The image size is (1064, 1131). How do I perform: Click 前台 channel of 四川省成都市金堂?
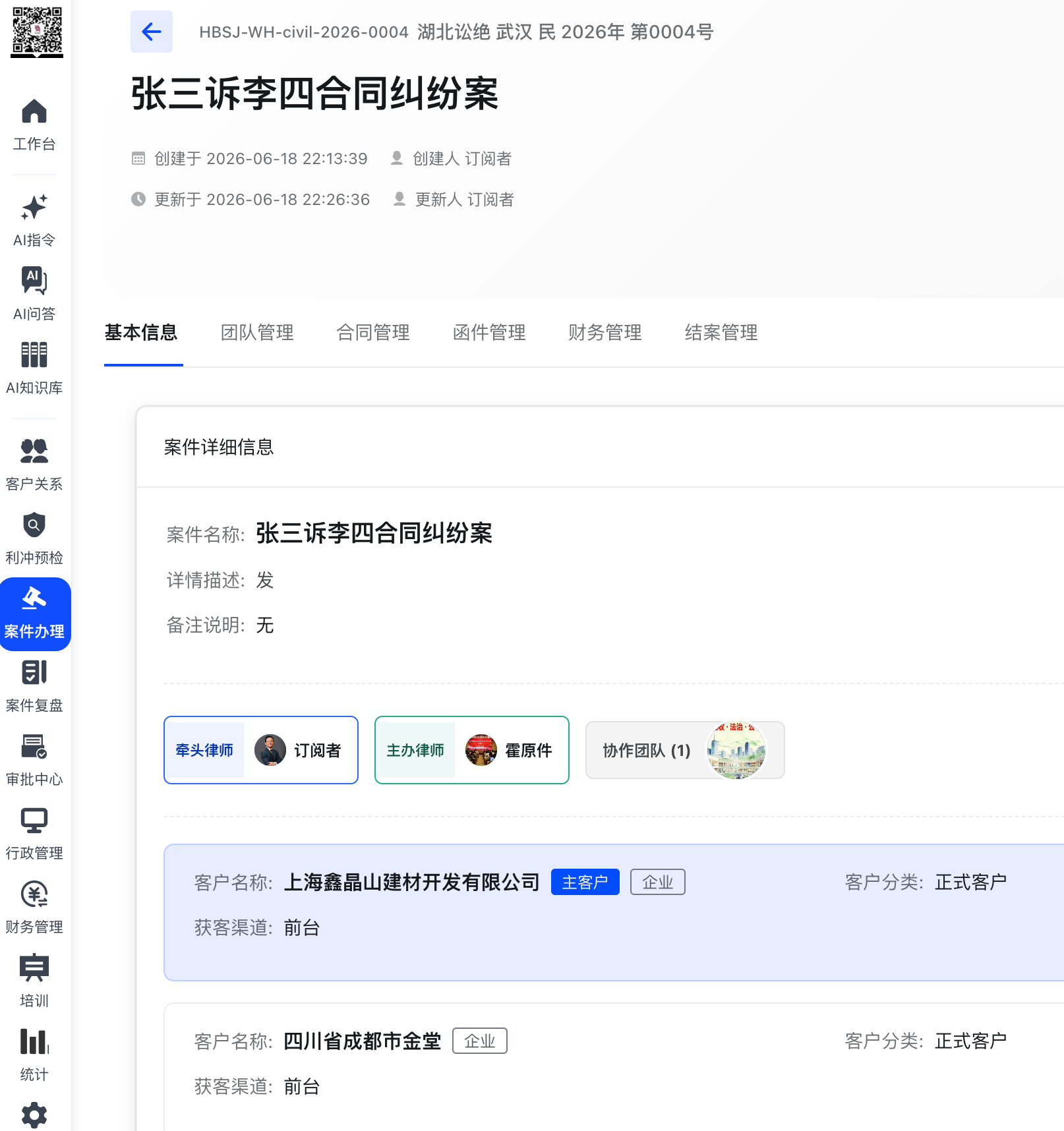click(x=302, y=1086)
